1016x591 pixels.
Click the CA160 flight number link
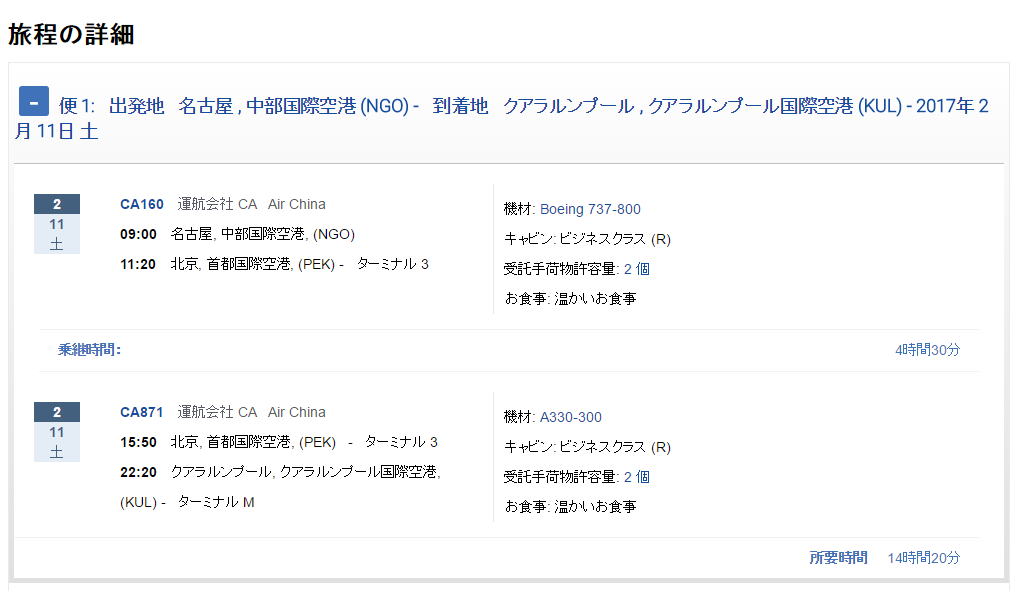[141, 204]
